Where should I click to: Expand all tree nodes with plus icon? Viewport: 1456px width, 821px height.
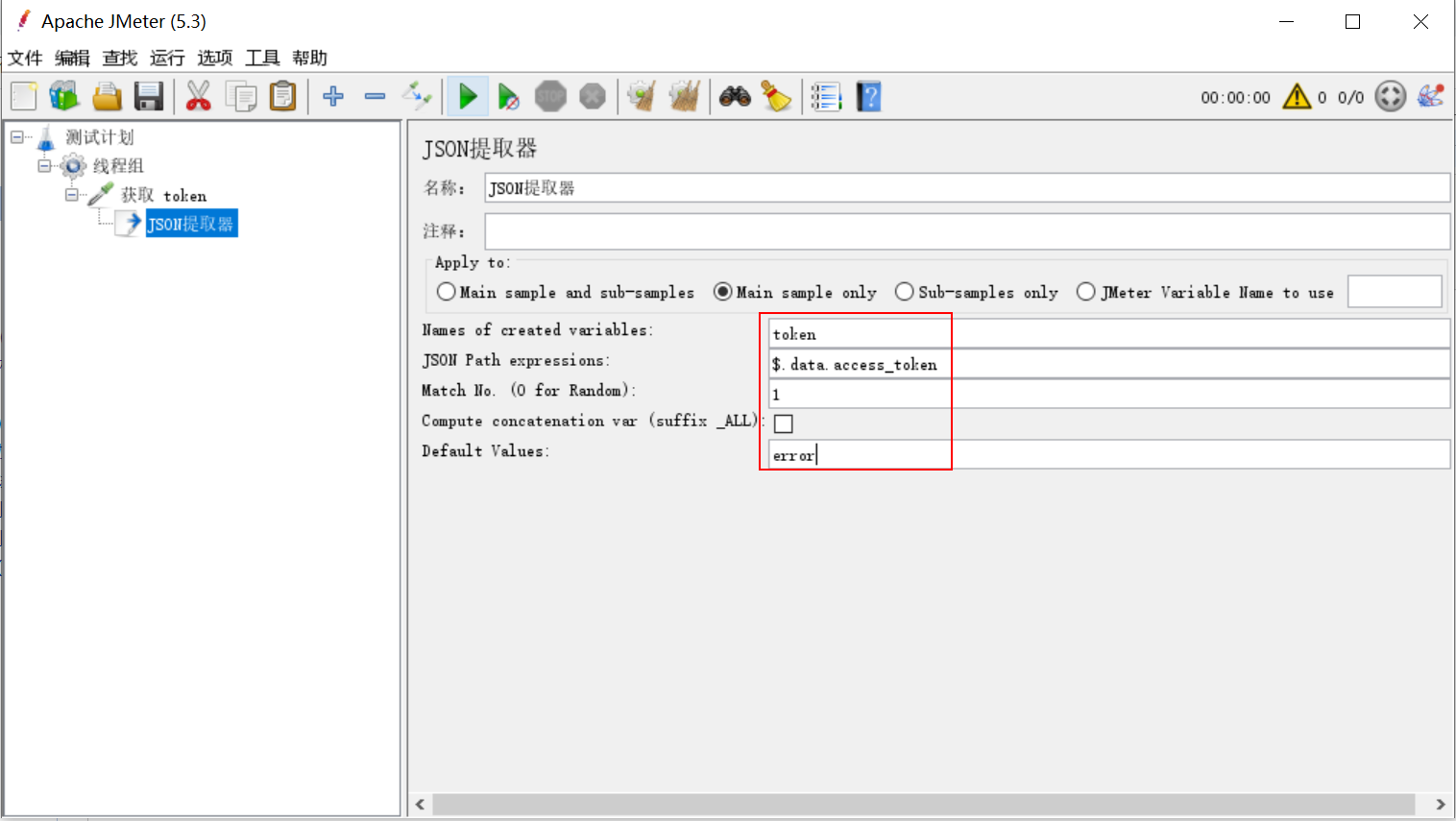point(333,96)
